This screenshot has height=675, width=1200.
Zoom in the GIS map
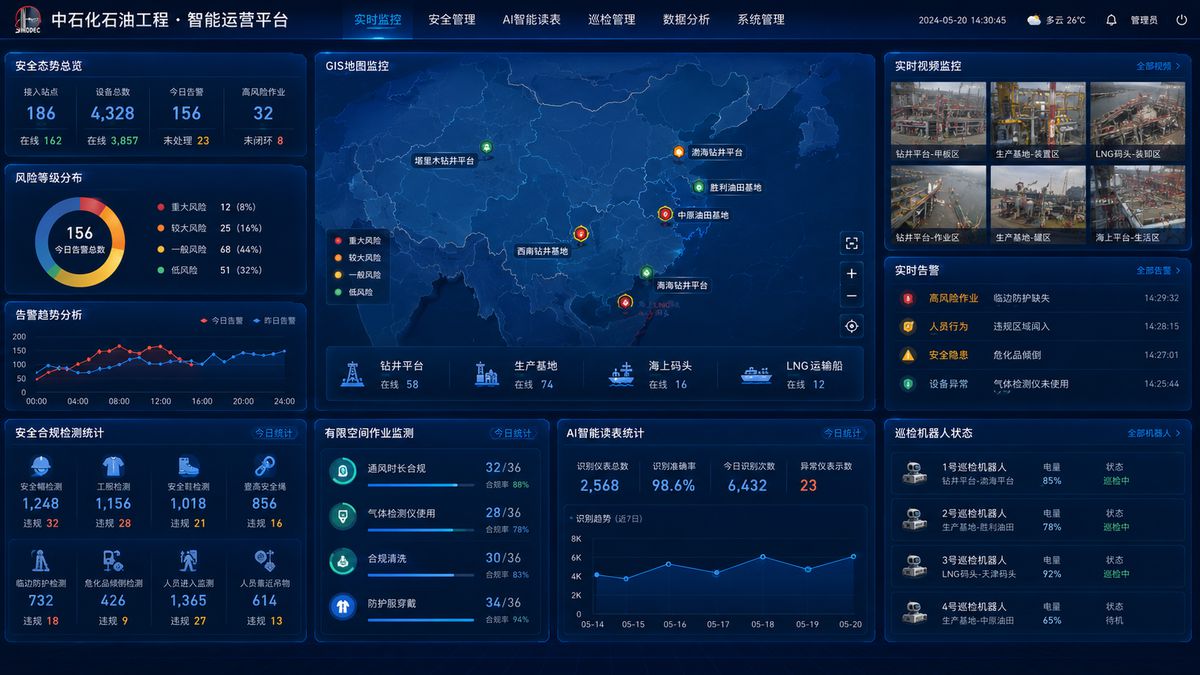coord(852,273)
